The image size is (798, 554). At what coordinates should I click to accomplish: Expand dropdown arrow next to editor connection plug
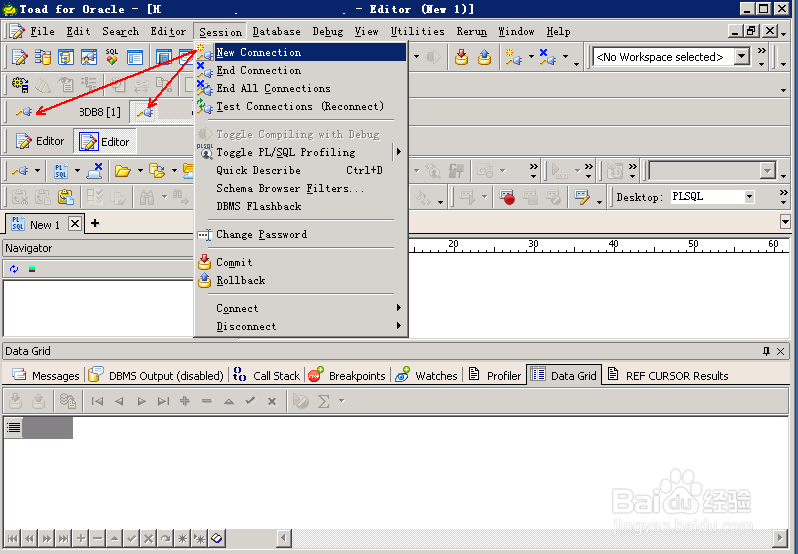[x=37, y=171]
